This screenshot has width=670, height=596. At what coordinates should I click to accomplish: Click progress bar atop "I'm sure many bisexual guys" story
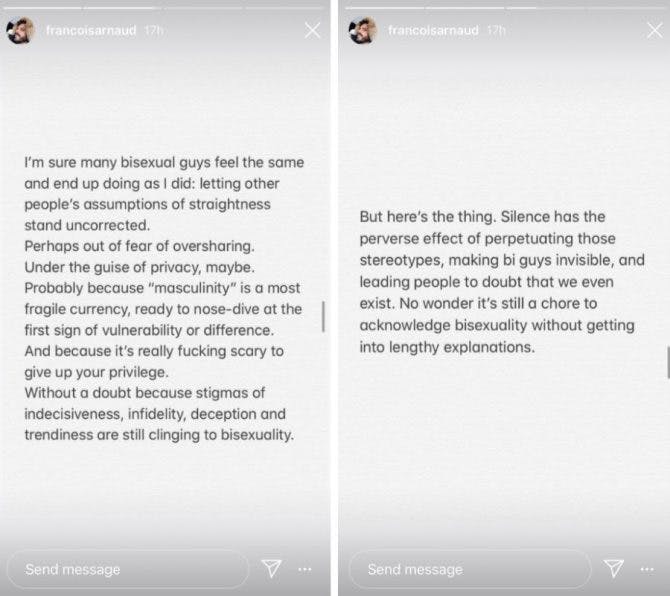(x=165, y=8)
